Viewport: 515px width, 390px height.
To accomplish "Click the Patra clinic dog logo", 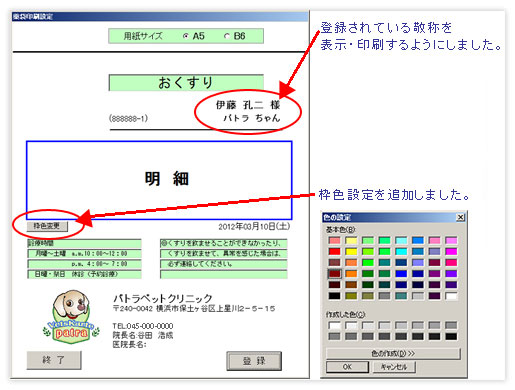I will click(71, 317).
